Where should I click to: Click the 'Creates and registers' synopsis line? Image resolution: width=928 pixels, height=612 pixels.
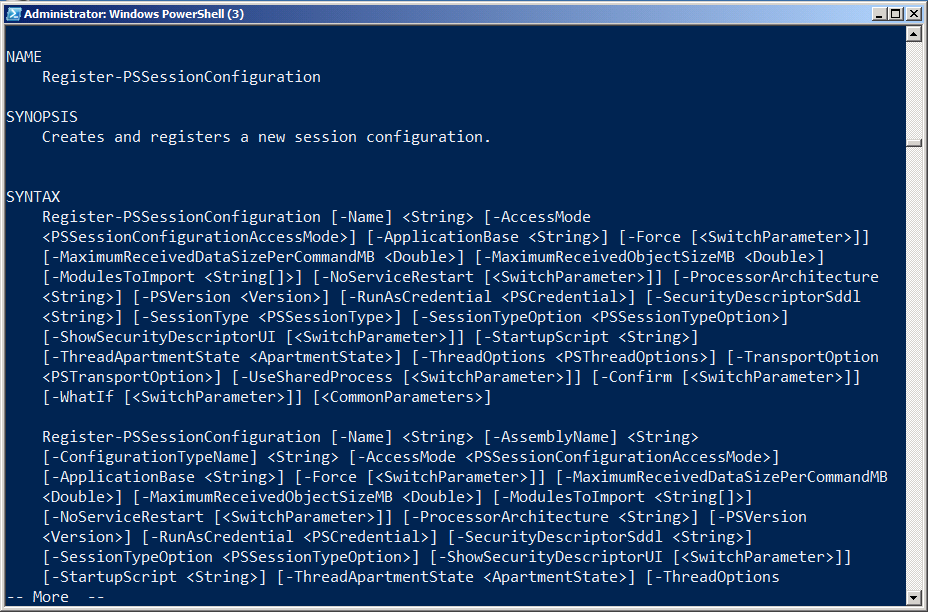[266, 137]
